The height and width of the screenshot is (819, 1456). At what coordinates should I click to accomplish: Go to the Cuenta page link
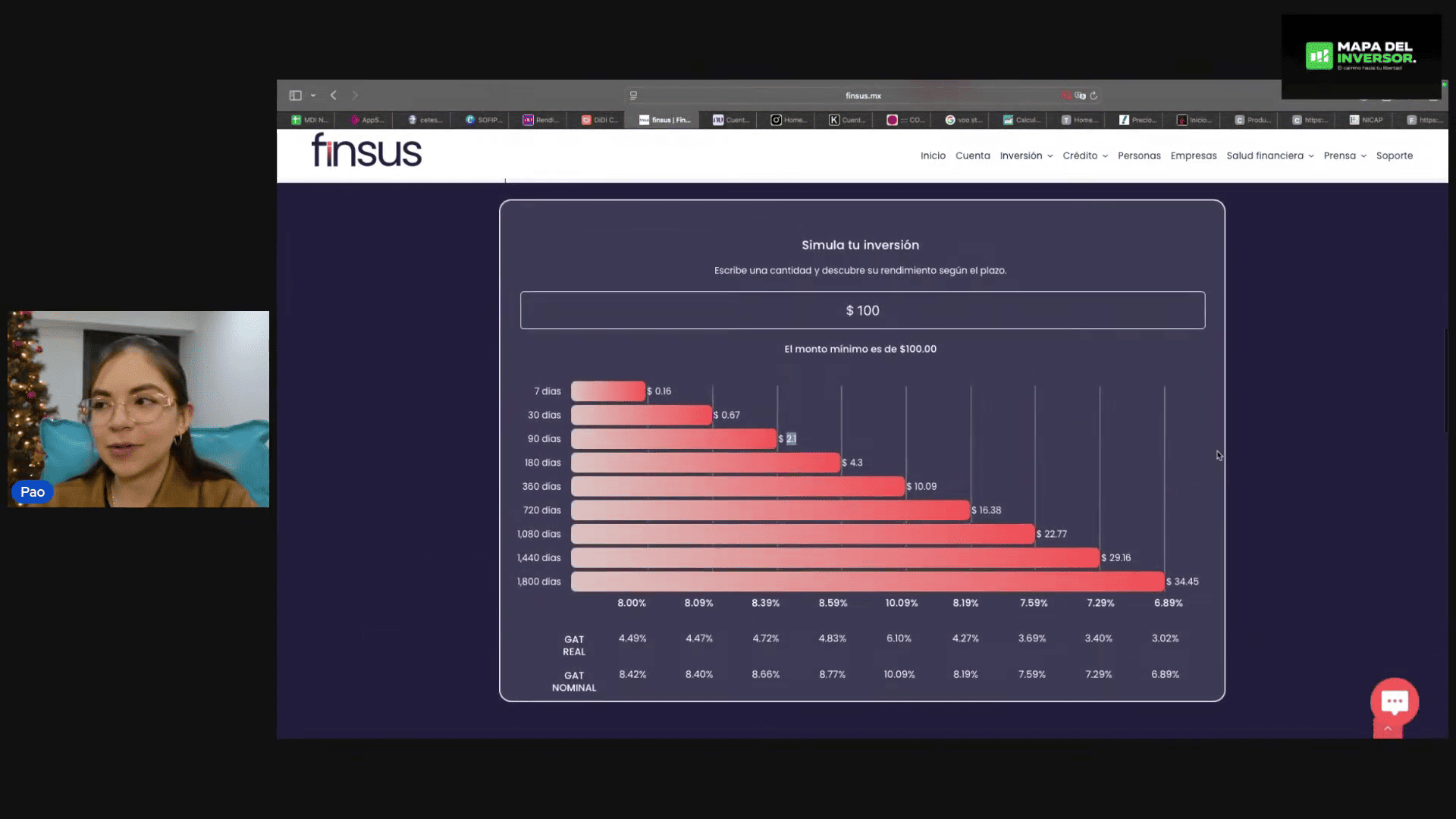pyautogui.click(x=972, y=155)
